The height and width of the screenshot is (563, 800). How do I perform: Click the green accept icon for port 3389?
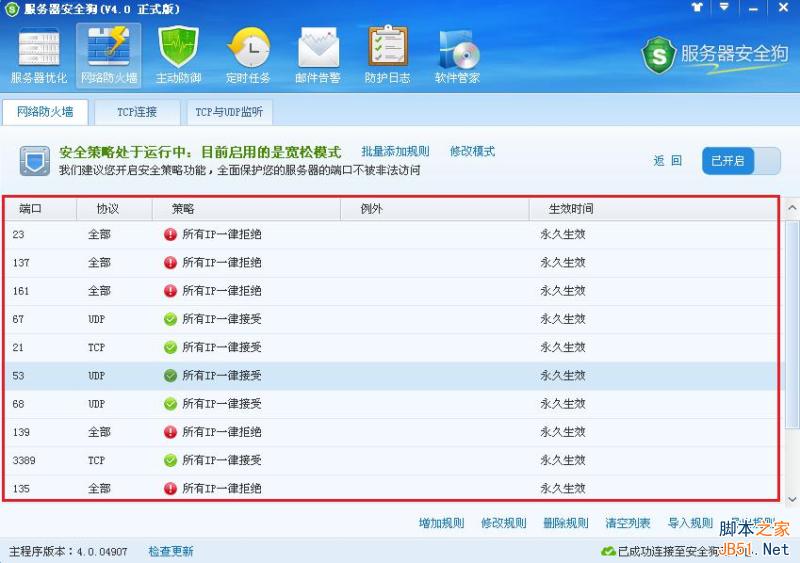[170, 460]
